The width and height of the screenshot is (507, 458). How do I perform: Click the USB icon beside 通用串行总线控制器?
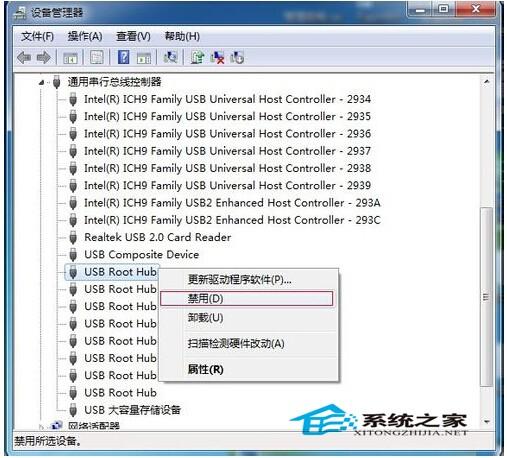[57, 82]
